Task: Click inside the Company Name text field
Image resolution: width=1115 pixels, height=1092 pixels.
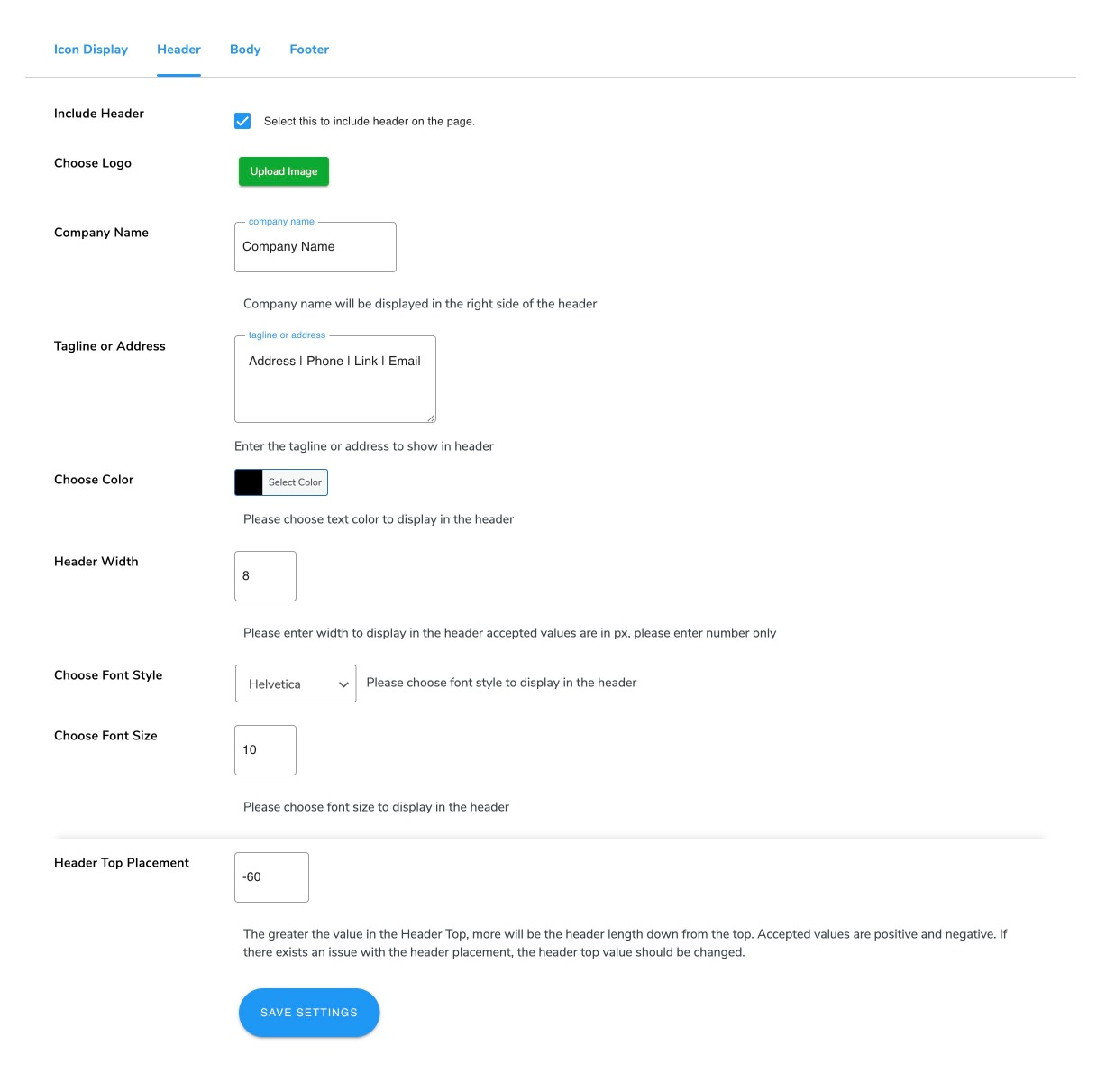Action: [x=315, y=246]
